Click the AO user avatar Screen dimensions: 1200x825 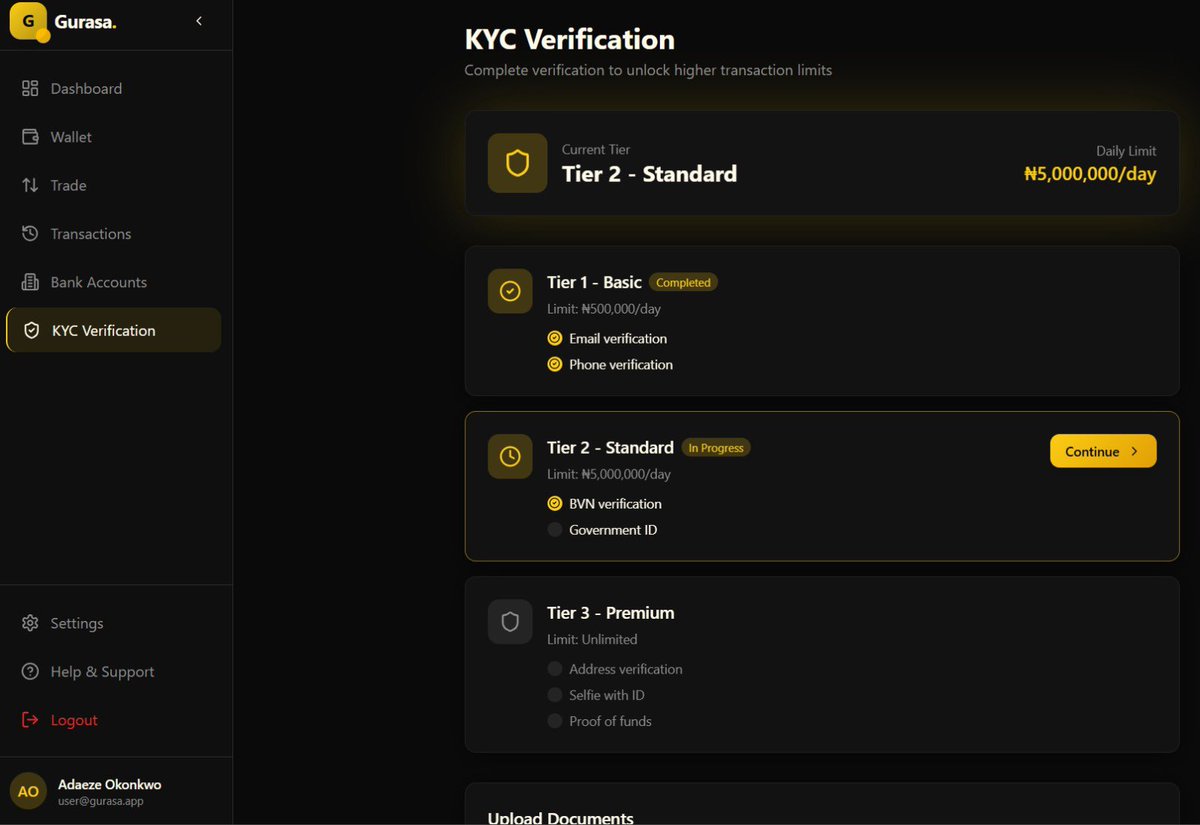28,791
